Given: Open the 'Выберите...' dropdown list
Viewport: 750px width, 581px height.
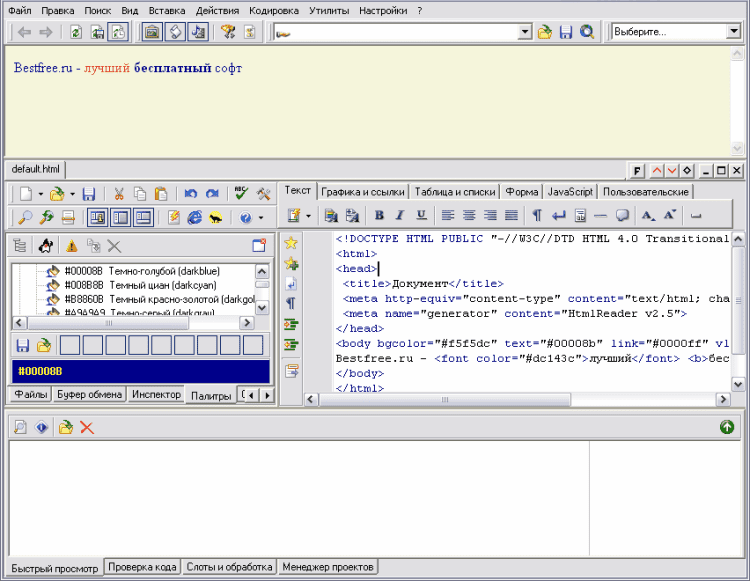Looking at the screenshot, I should click(x=733, y=32).
